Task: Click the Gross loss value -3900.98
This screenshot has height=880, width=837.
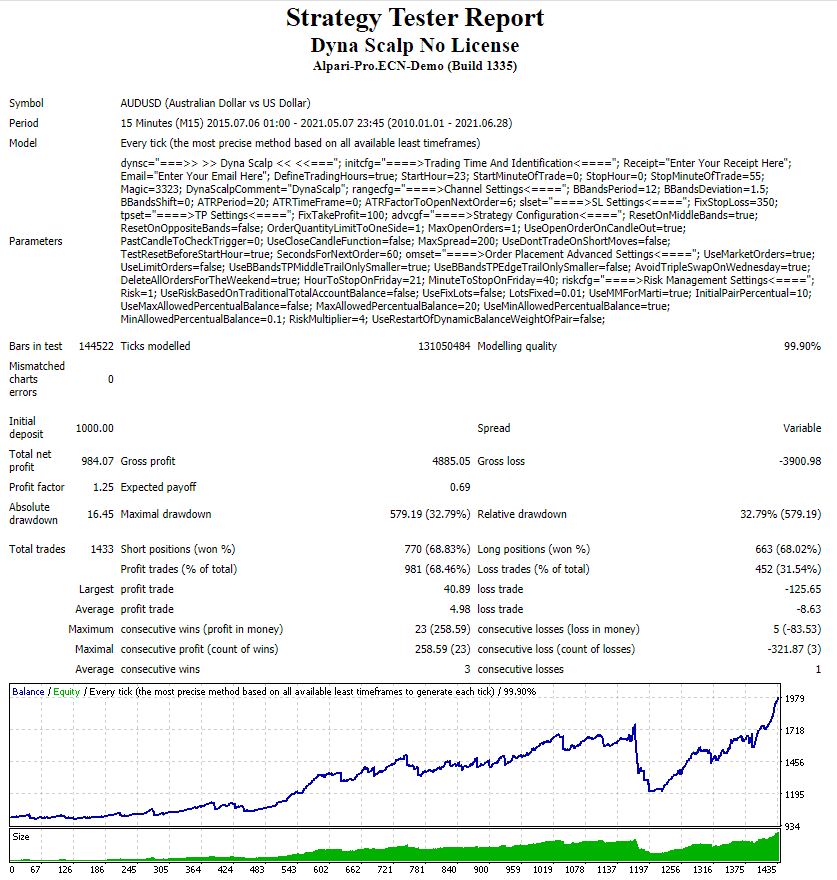Action: coord(800,461)
